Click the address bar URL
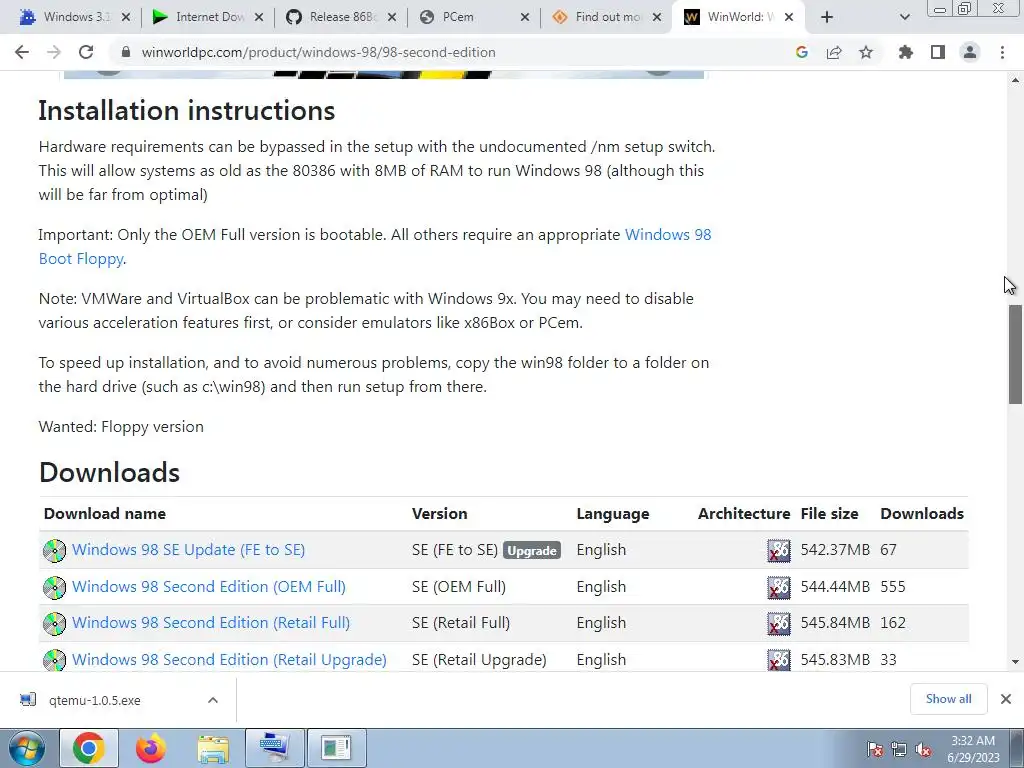 tap(318, 52)
